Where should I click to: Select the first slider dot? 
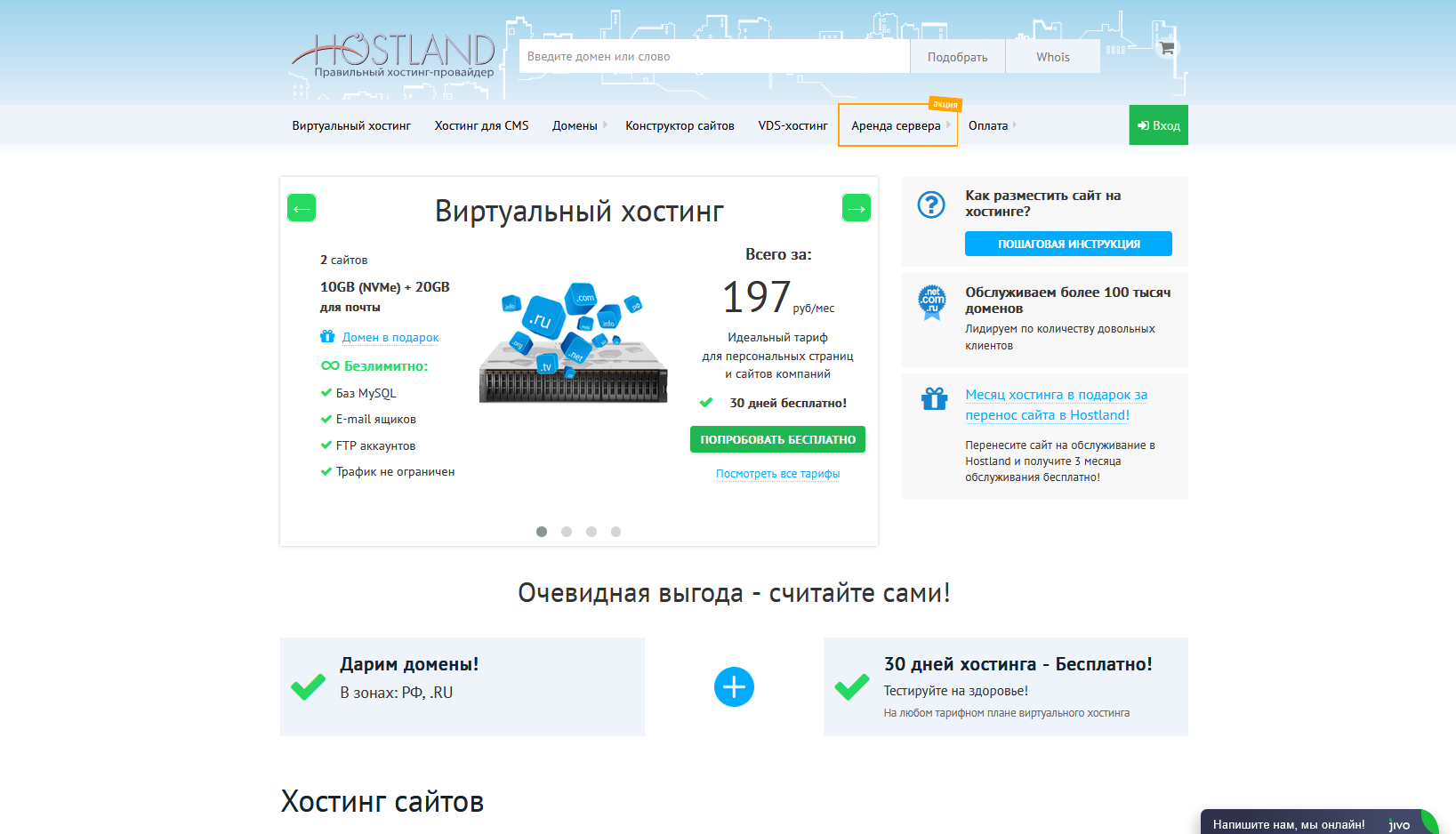click(542, 532)
